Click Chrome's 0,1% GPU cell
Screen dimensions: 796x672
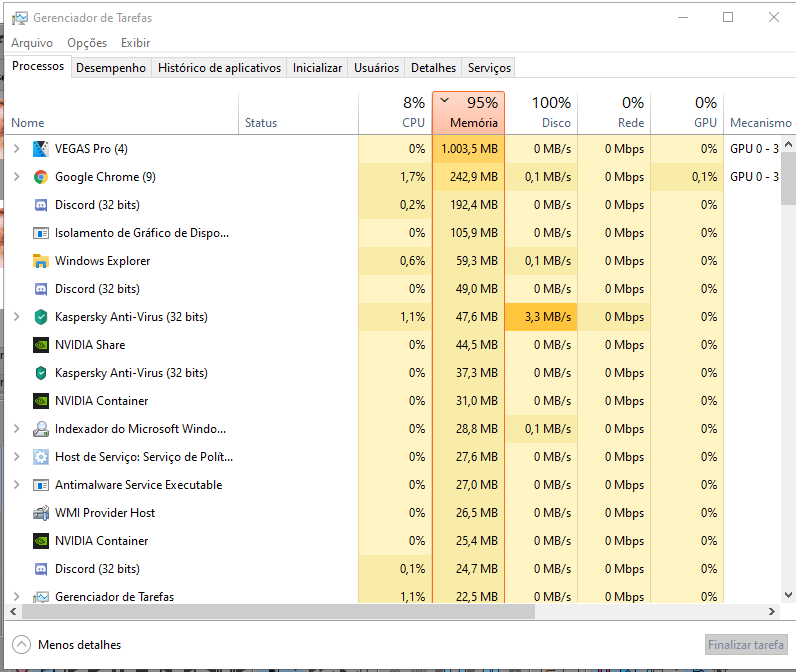tap(687, 177)
